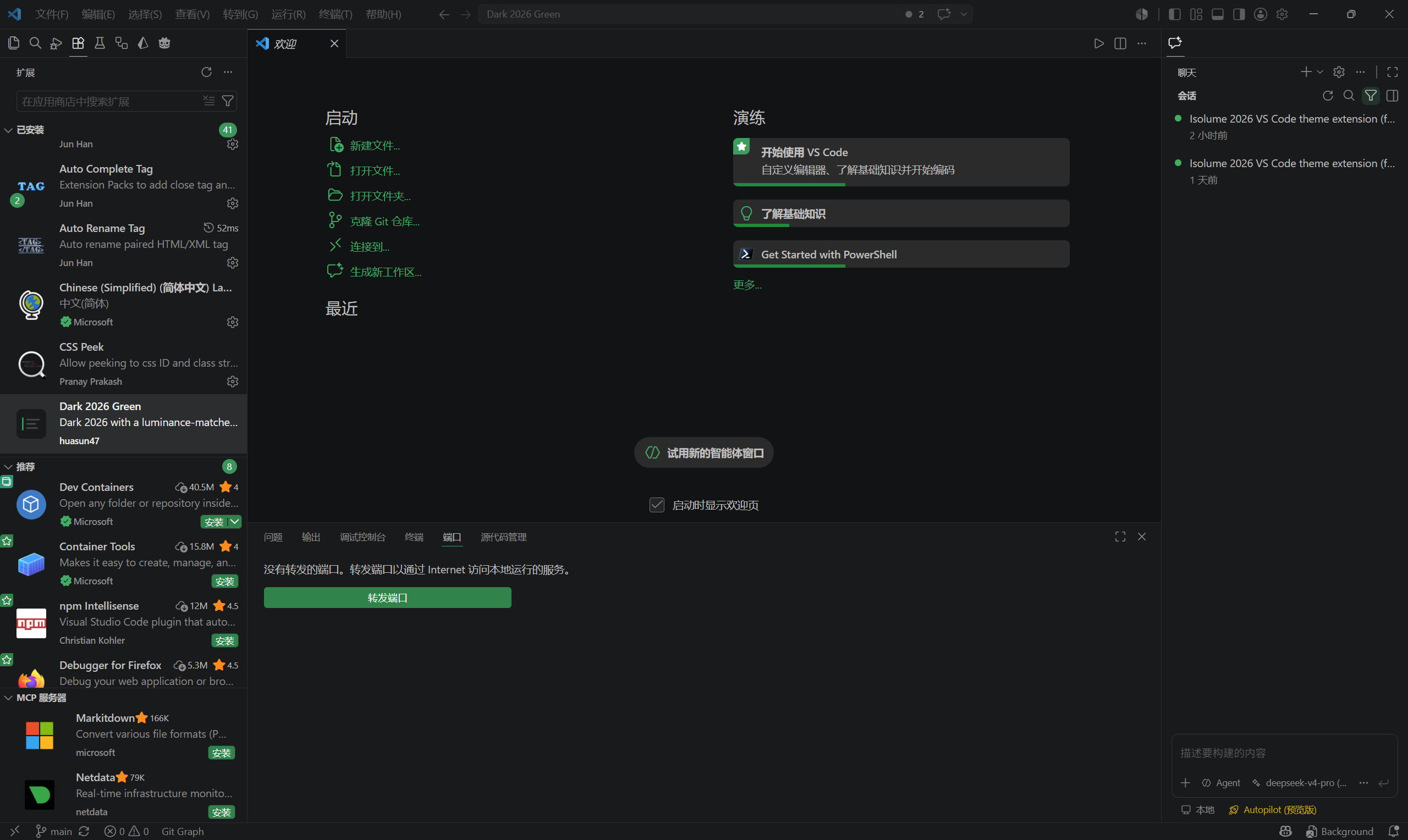Toggle the chat sessions filter funnel

pyautogui.click(x=1371, y=96)
